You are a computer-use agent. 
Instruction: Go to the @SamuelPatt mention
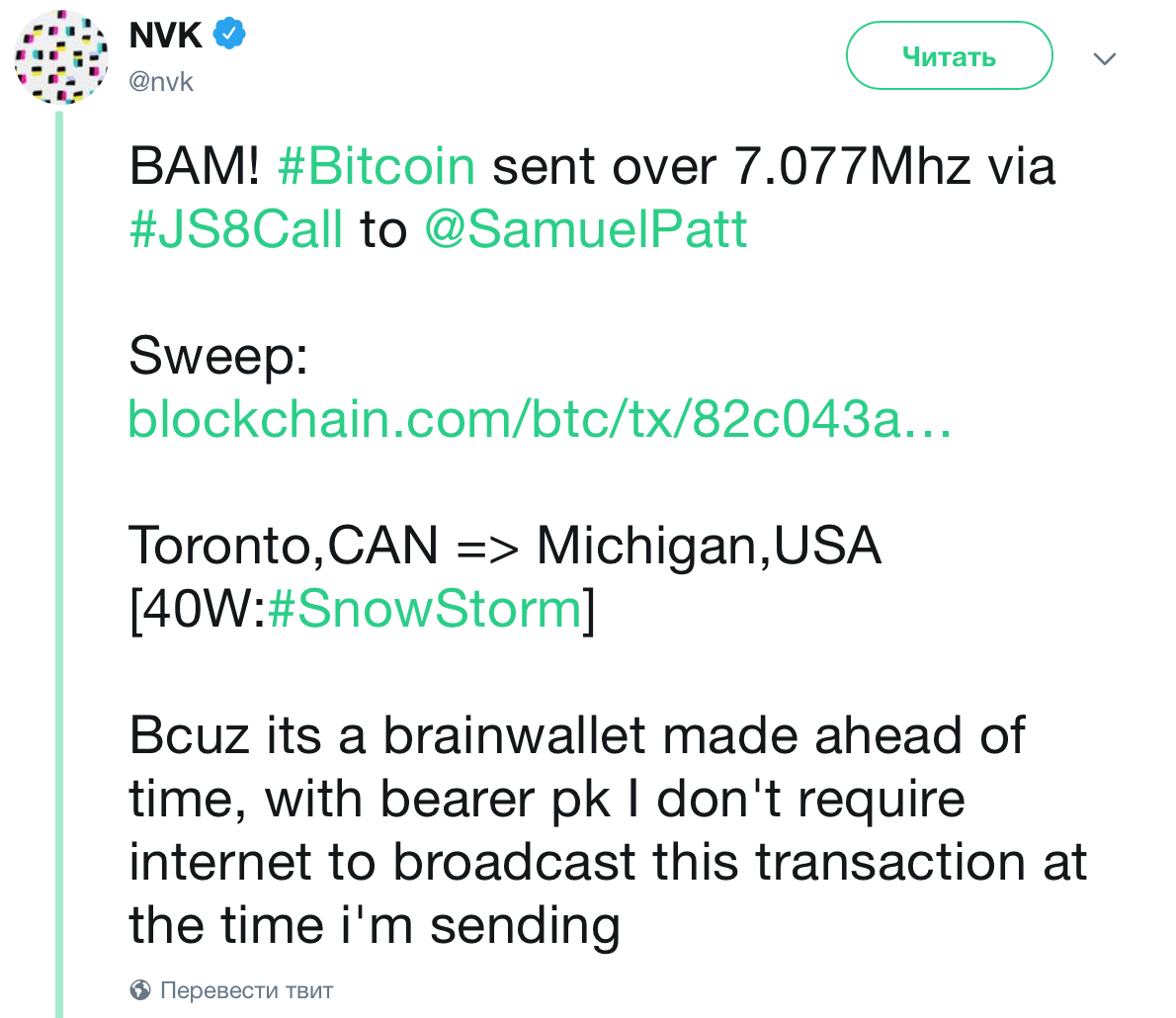pos(586,229)
